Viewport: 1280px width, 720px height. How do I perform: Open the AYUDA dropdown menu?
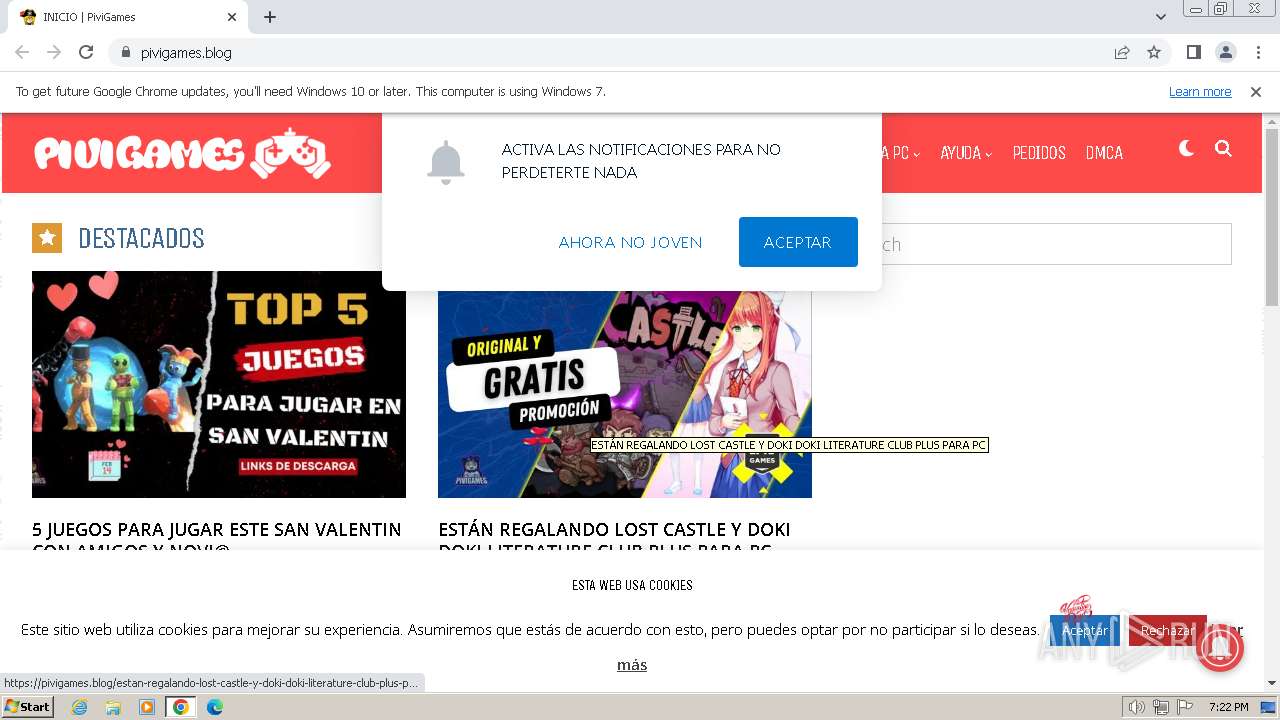click(x=966, y=153)
